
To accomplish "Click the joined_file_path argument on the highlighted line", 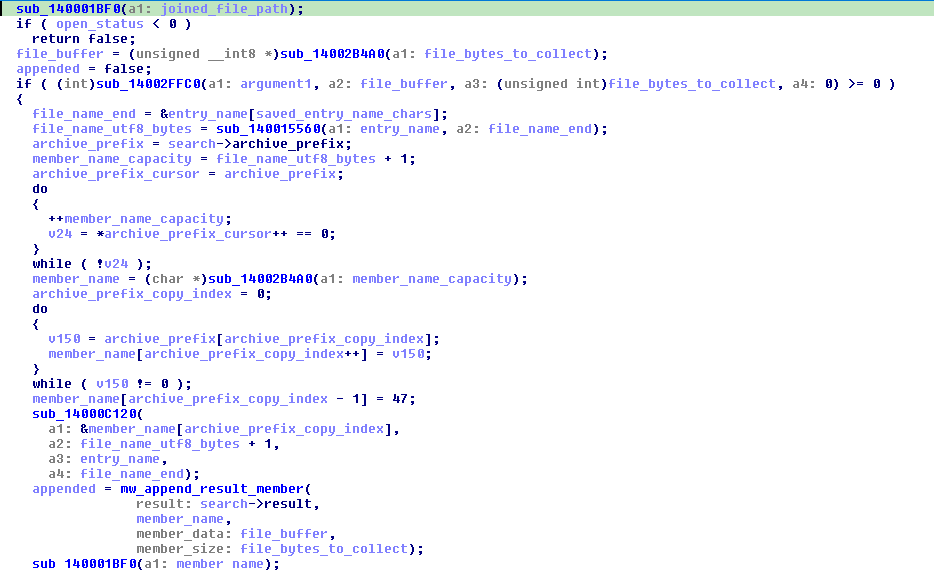I will point(224,9).
